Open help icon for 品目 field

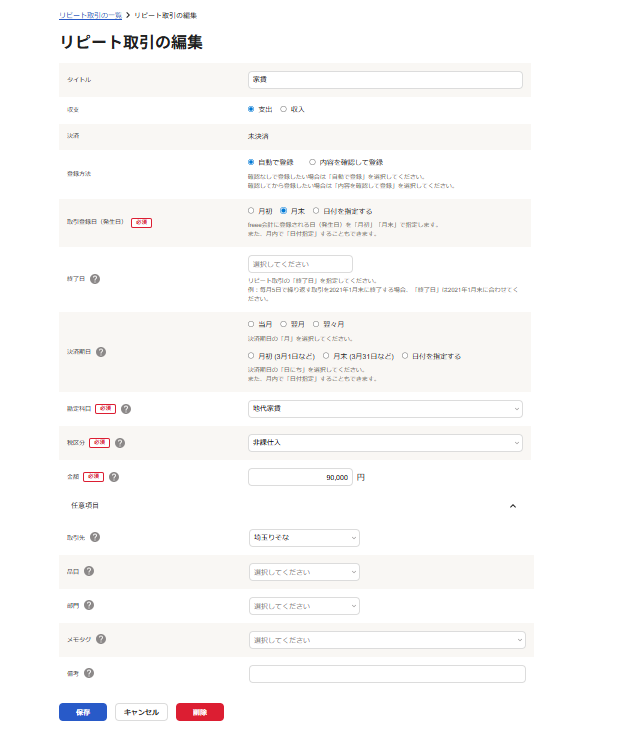click(x=89, y=571)
